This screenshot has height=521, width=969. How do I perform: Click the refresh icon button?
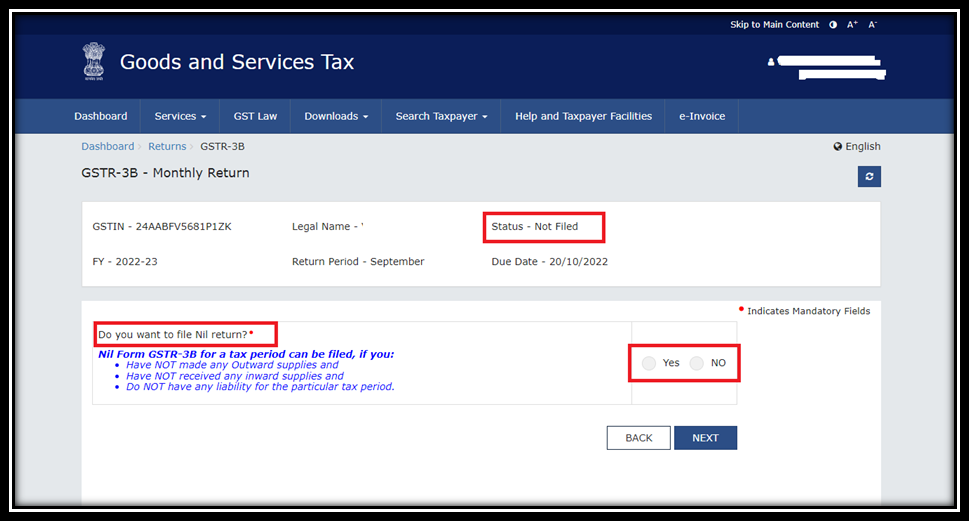(869, 176)
